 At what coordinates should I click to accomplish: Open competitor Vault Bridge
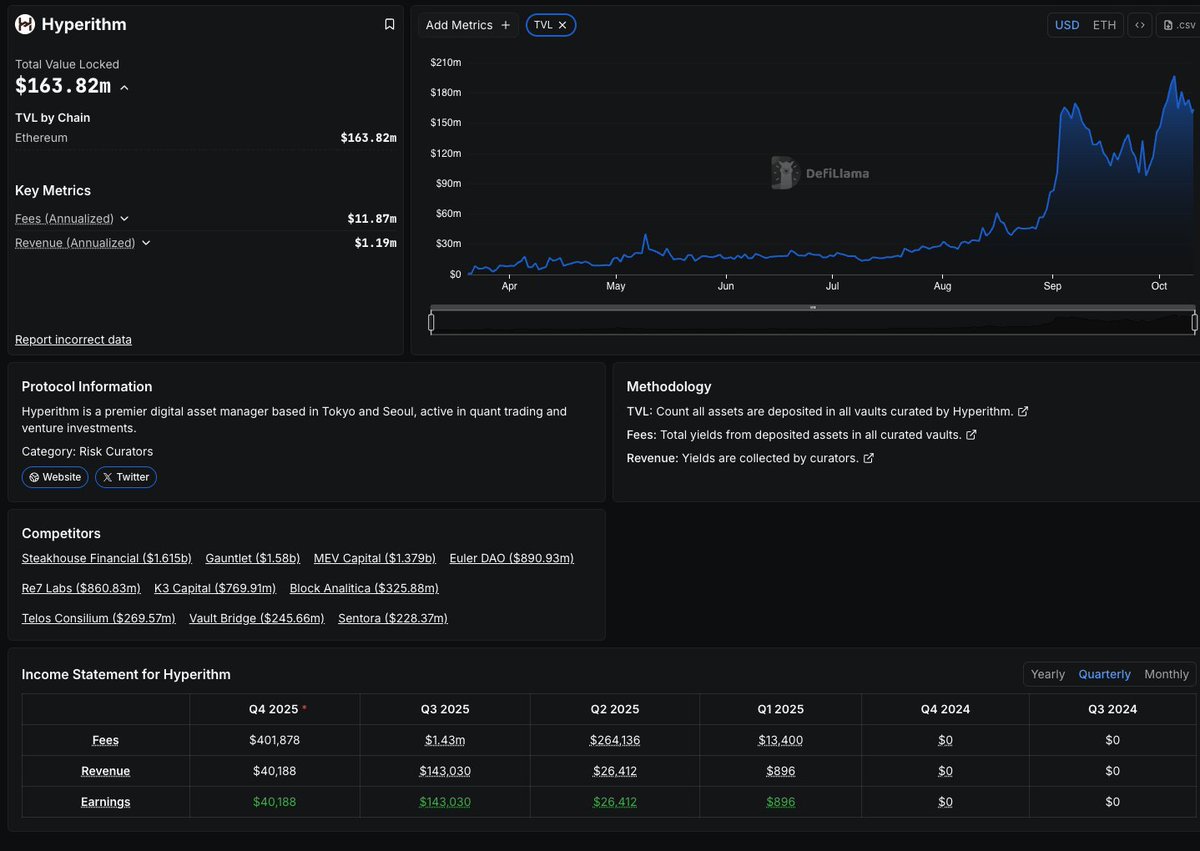257,618
